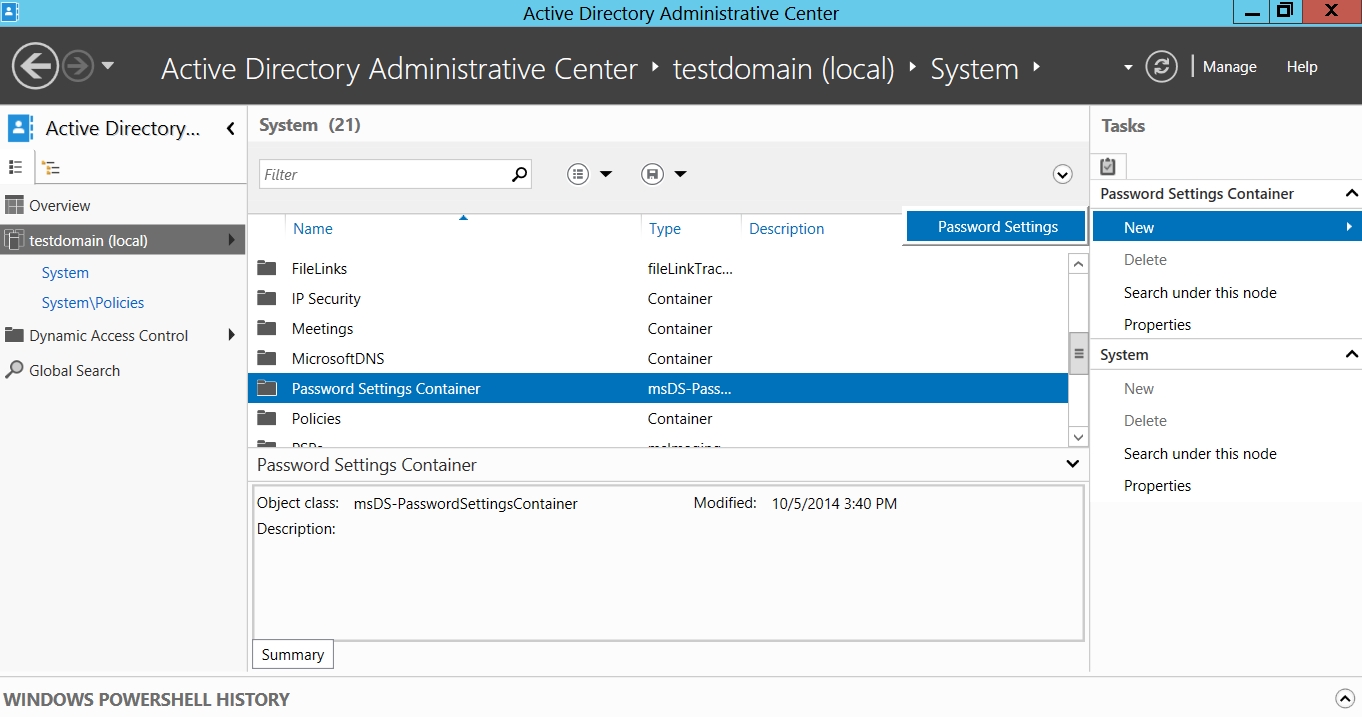This screenshot has width=1362, height=717.
Task: Select the MicrosoftDNS container row
Action: pos(338,359)
